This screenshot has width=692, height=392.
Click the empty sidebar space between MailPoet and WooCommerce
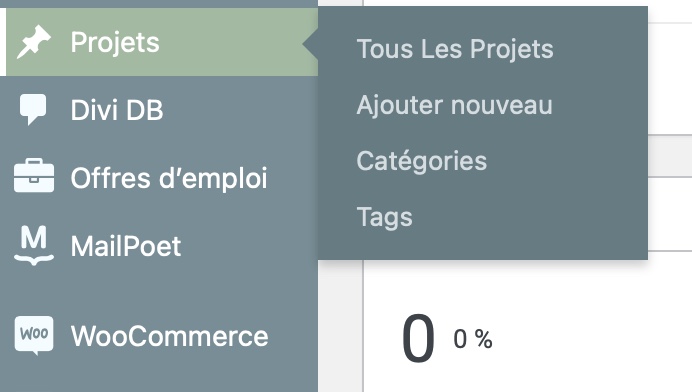[159, 290]
